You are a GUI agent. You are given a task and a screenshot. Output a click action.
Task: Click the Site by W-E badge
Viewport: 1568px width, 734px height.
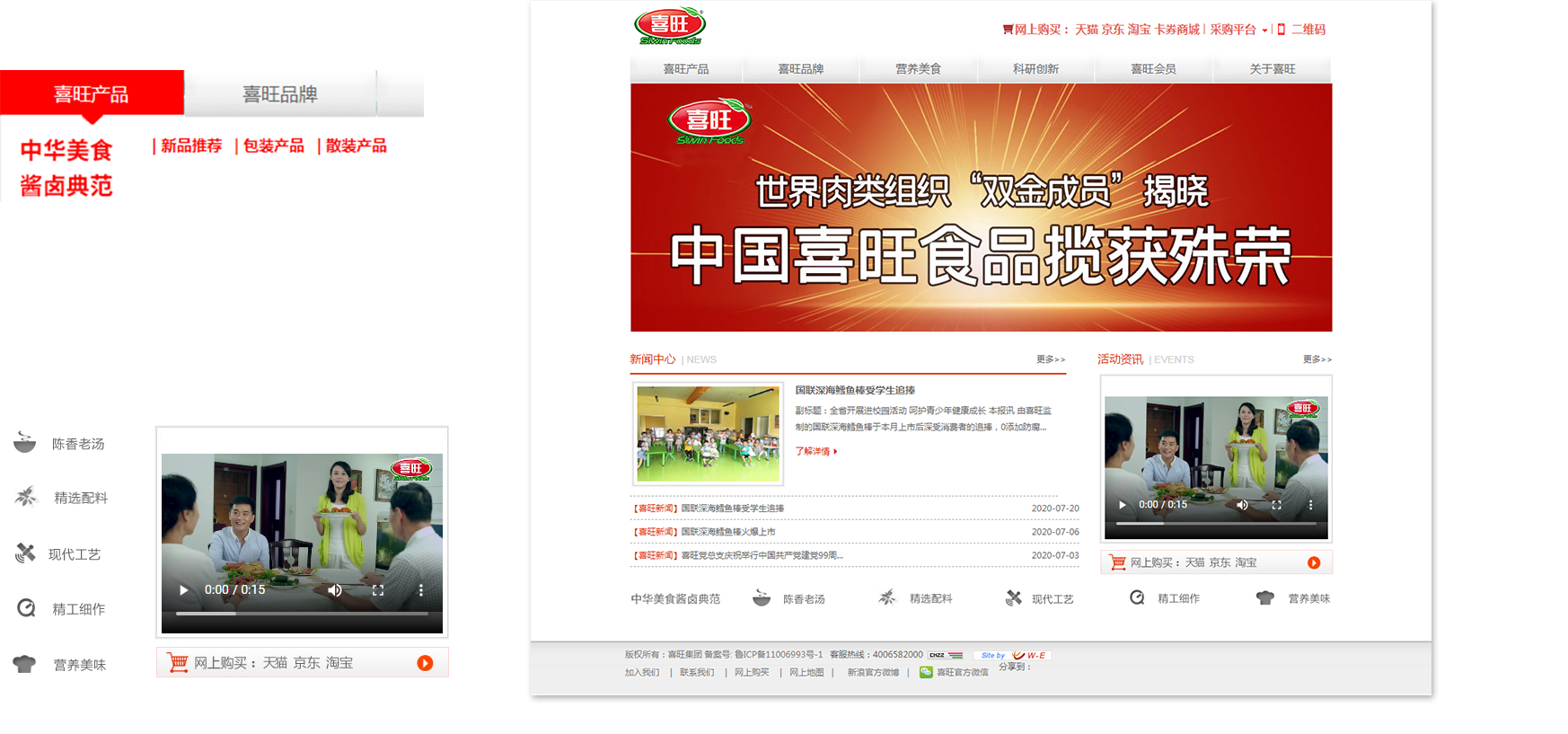coord(1013,655)
